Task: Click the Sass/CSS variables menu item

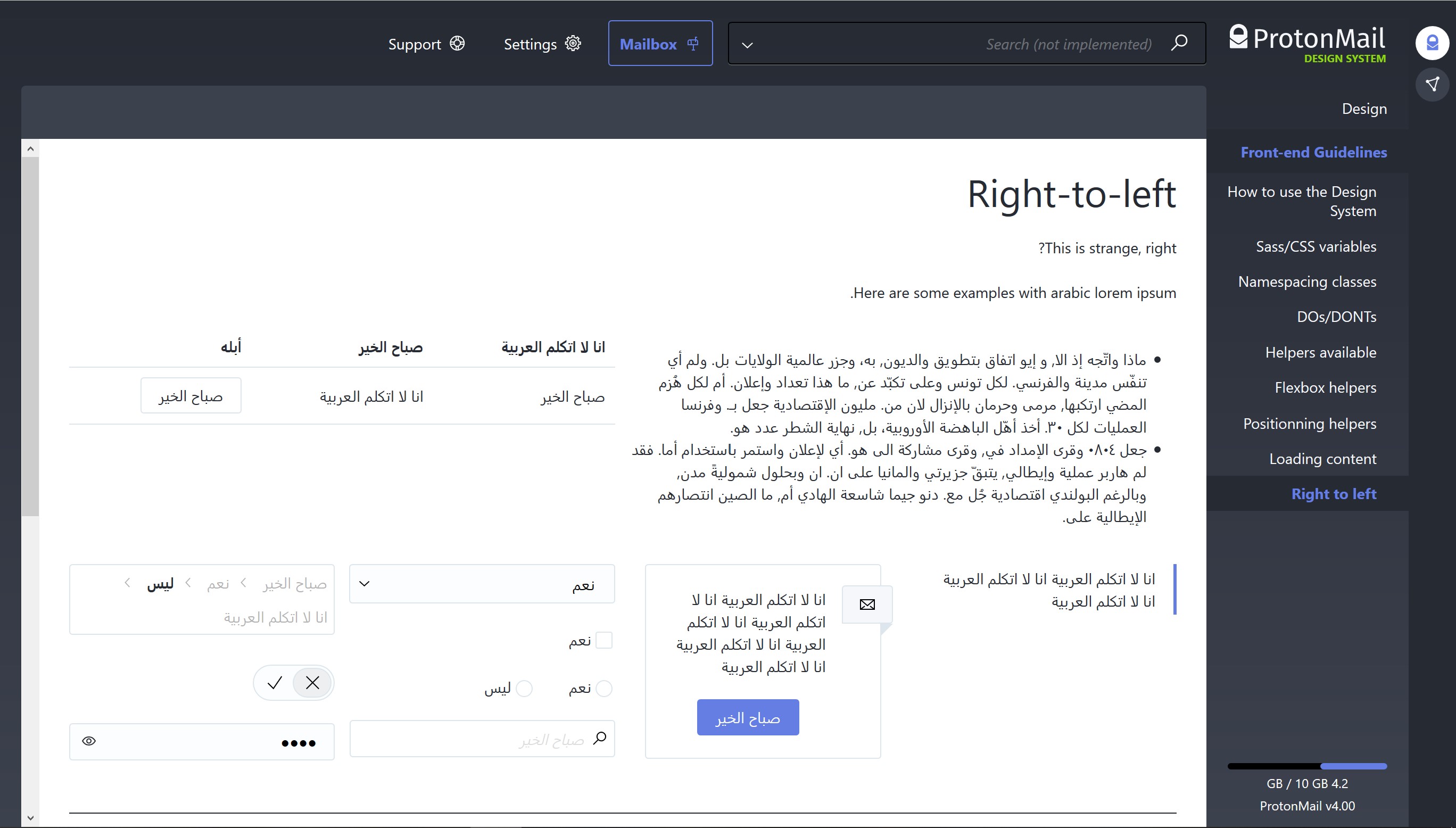Action: coord(1315,246)
